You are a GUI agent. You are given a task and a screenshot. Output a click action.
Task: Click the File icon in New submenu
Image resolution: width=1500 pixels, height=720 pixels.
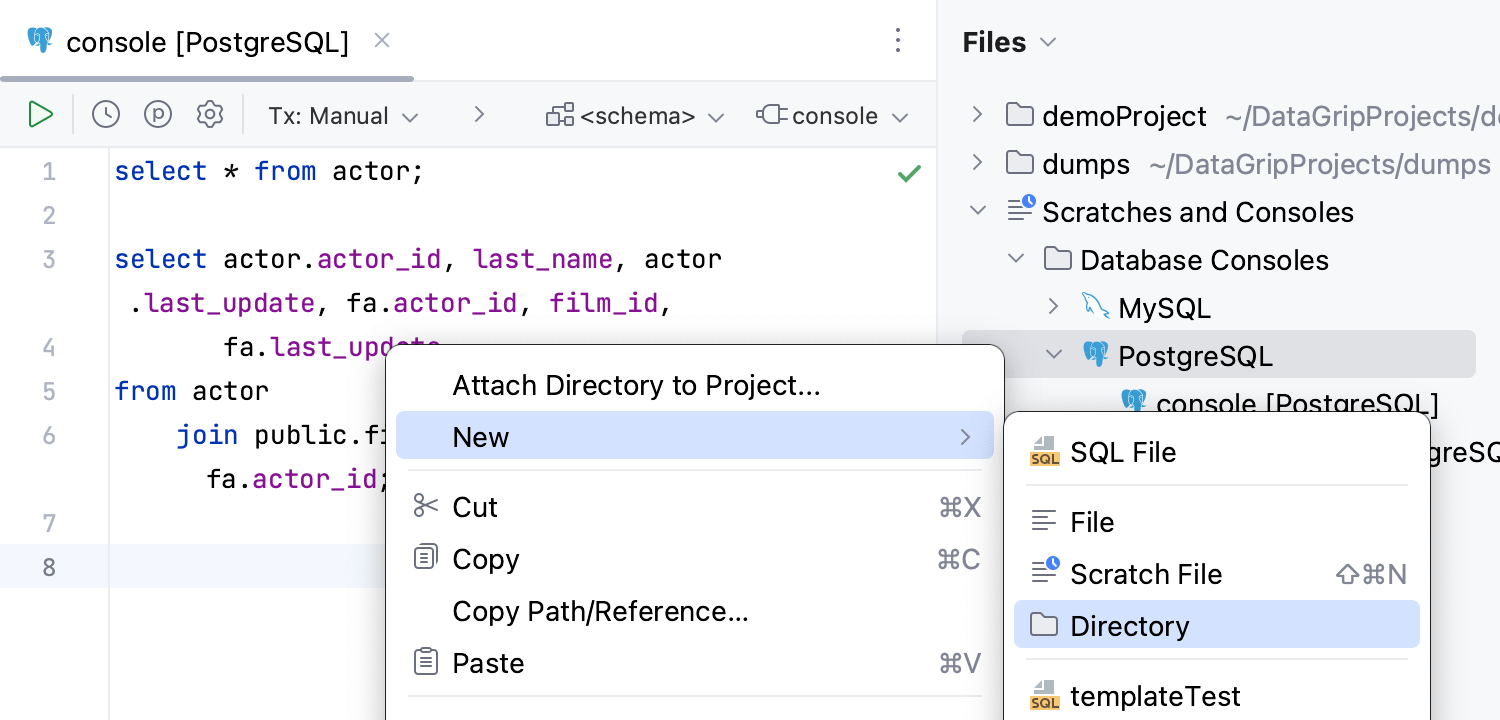(1044, 521)
